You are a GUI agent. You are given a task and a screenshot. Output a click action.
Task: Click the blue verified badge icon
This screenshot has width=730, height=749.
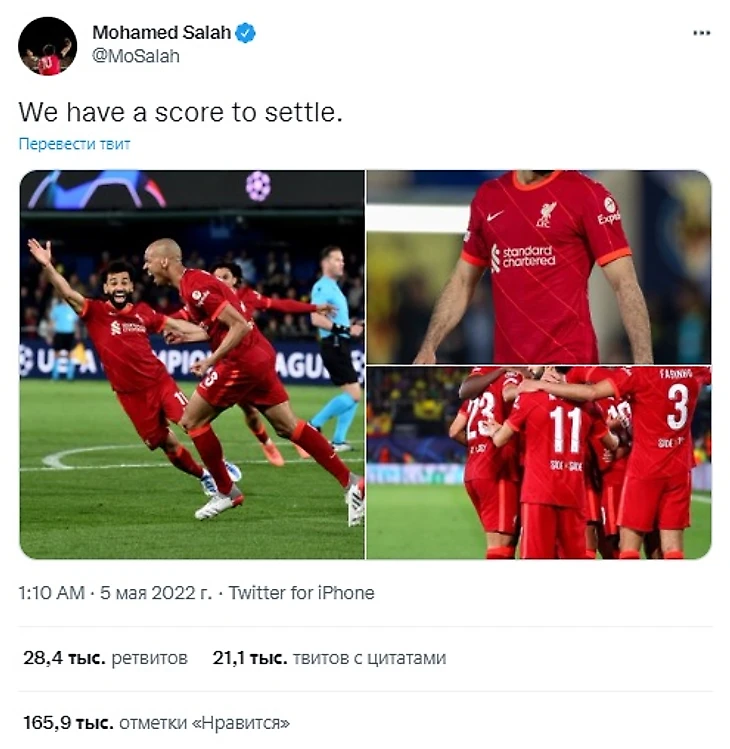(246, 33)
